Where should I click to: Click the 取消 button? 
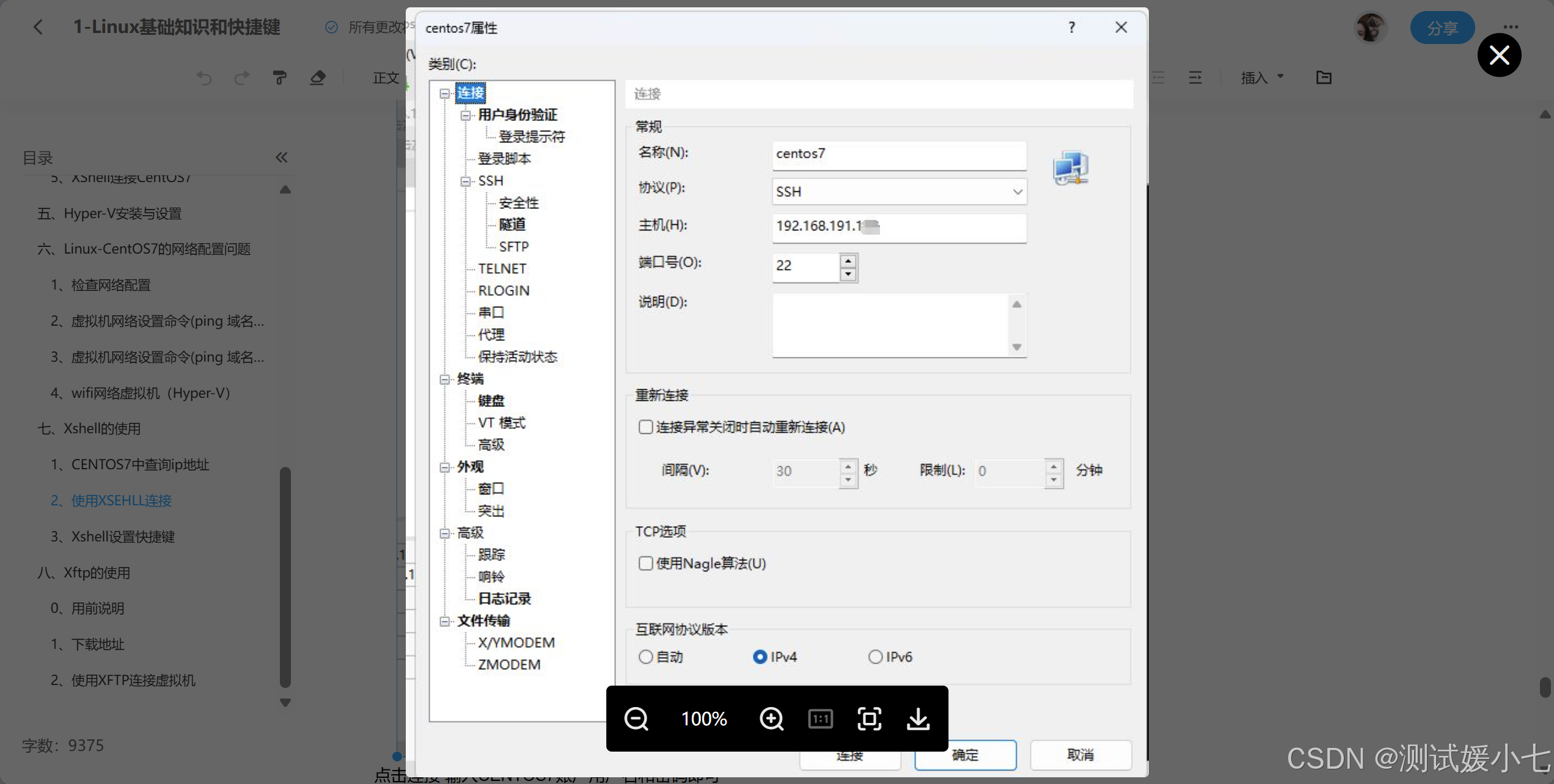[1080, 755]
